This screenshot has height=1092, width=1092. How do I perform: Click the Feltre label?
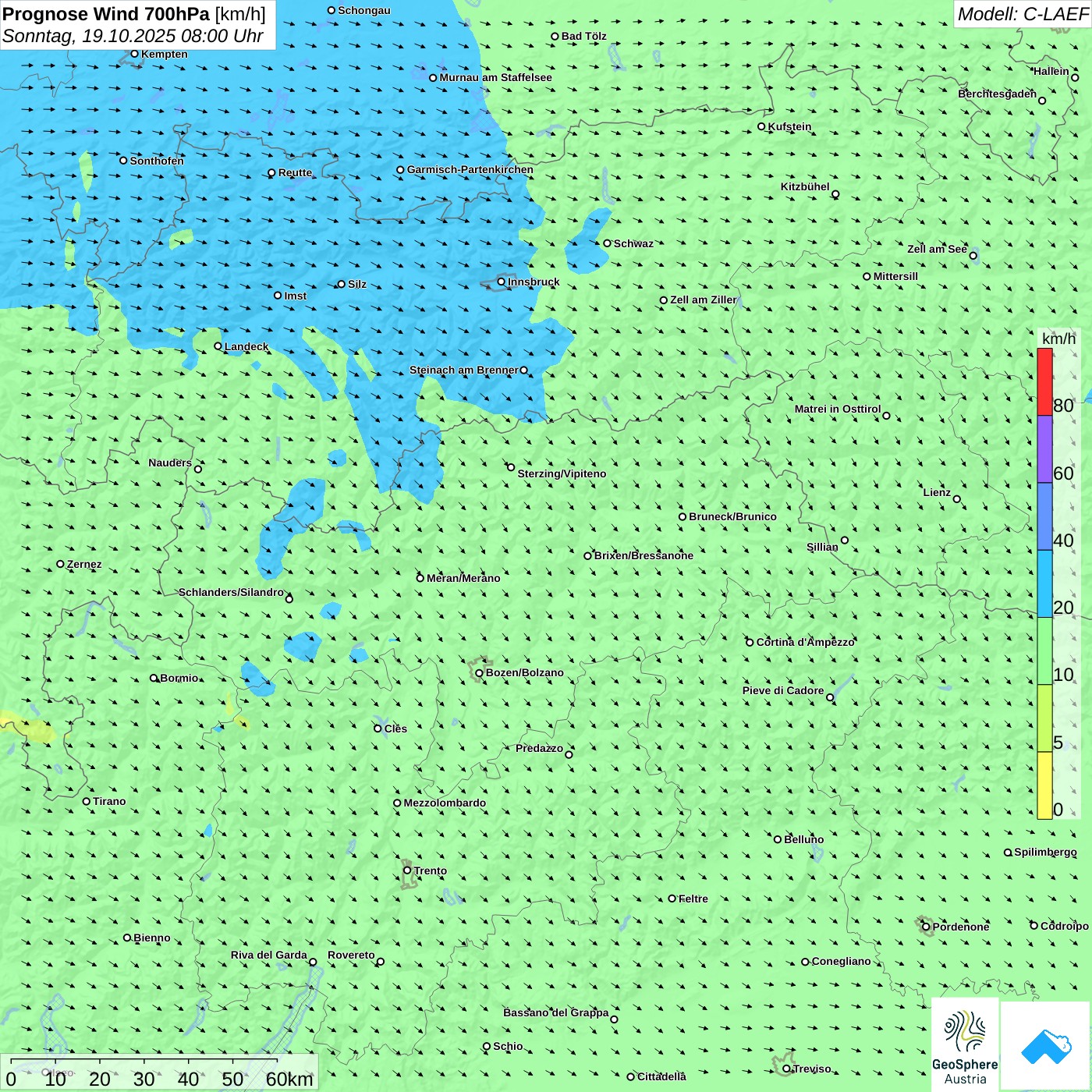693,899
